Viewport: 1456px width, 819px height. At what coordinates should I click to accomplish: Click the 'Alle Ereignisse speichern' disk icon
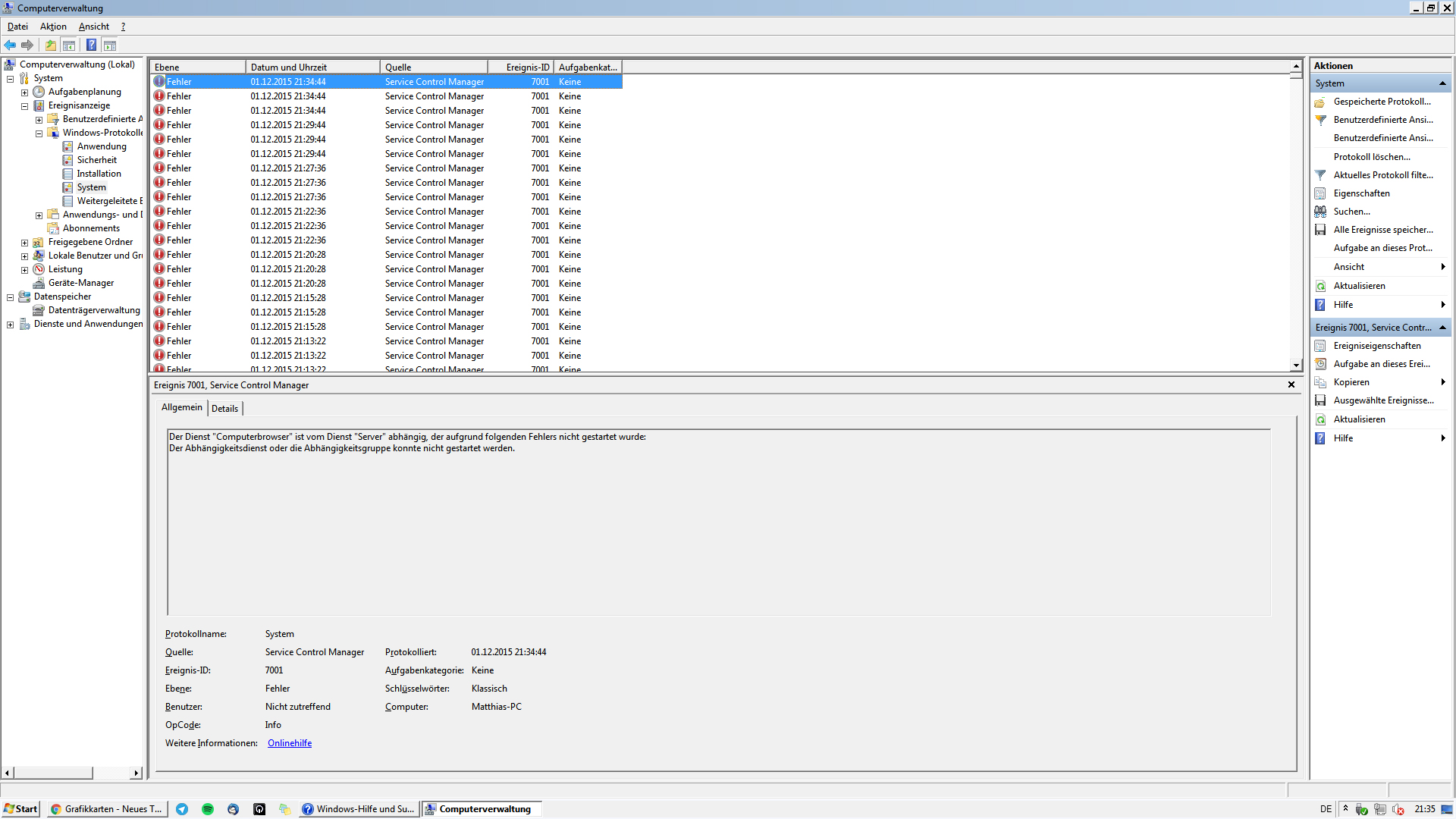pyautogui.click(x=1320, y=230)
